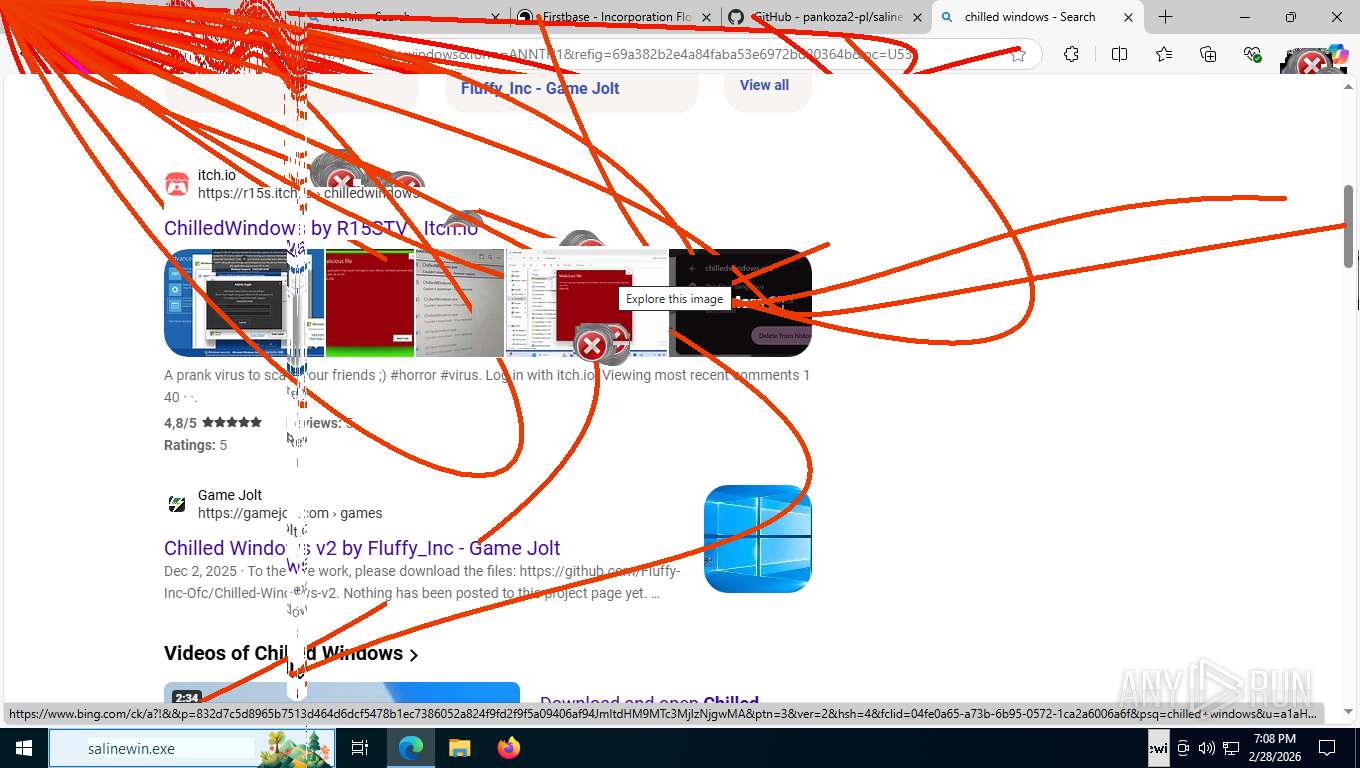Click the Game Jolt site favicon
1360x768 pixels.
[176, 504]
